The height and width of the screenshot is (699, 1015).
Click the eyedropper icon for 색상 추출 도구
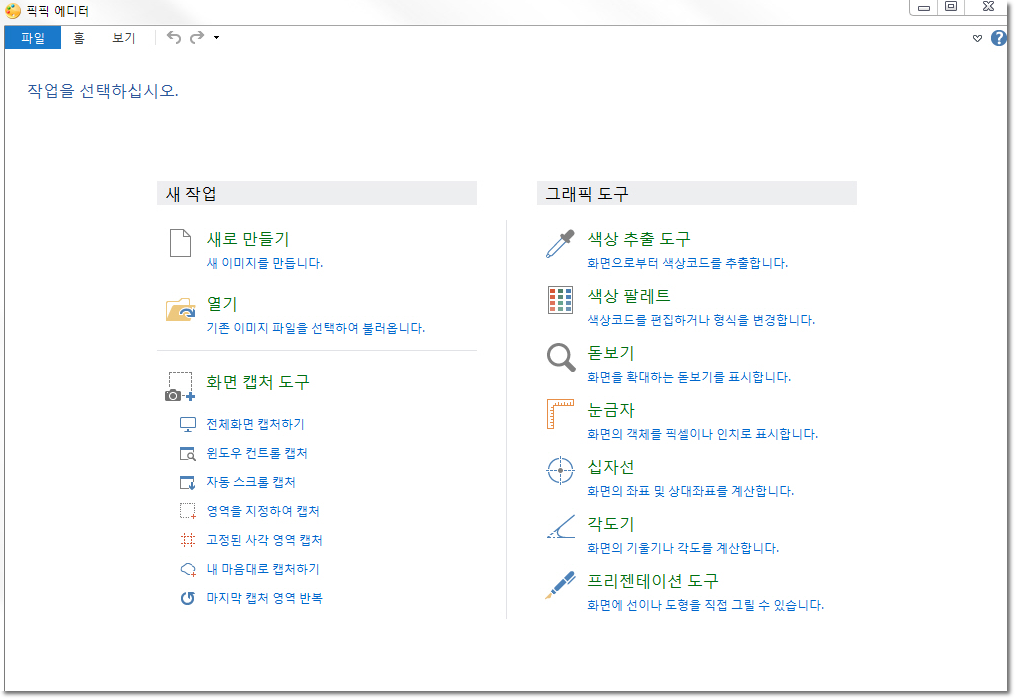coord(560,244)
